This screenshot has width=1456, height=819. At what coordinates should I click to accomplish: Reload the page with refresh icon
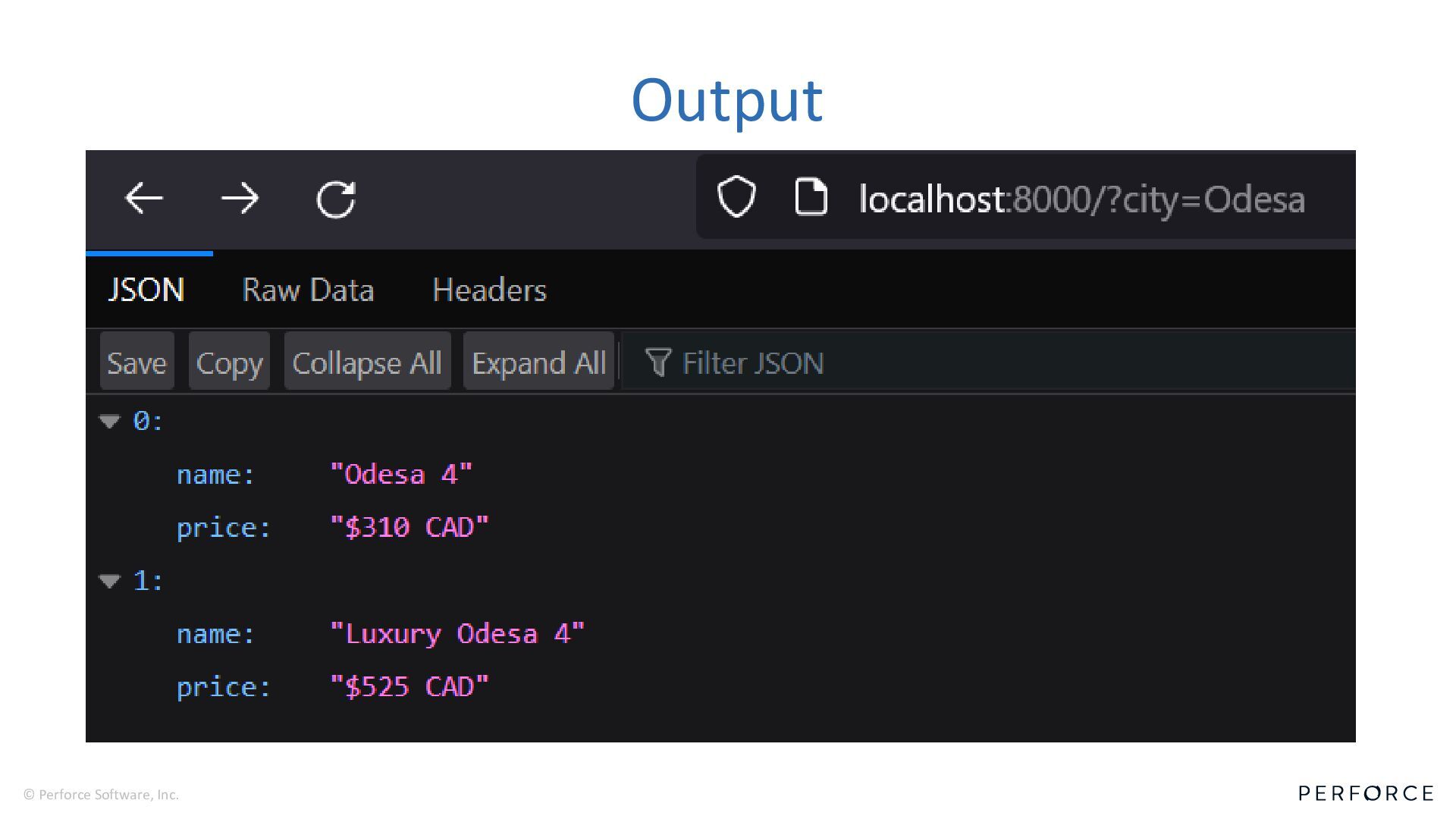point(336,199)
